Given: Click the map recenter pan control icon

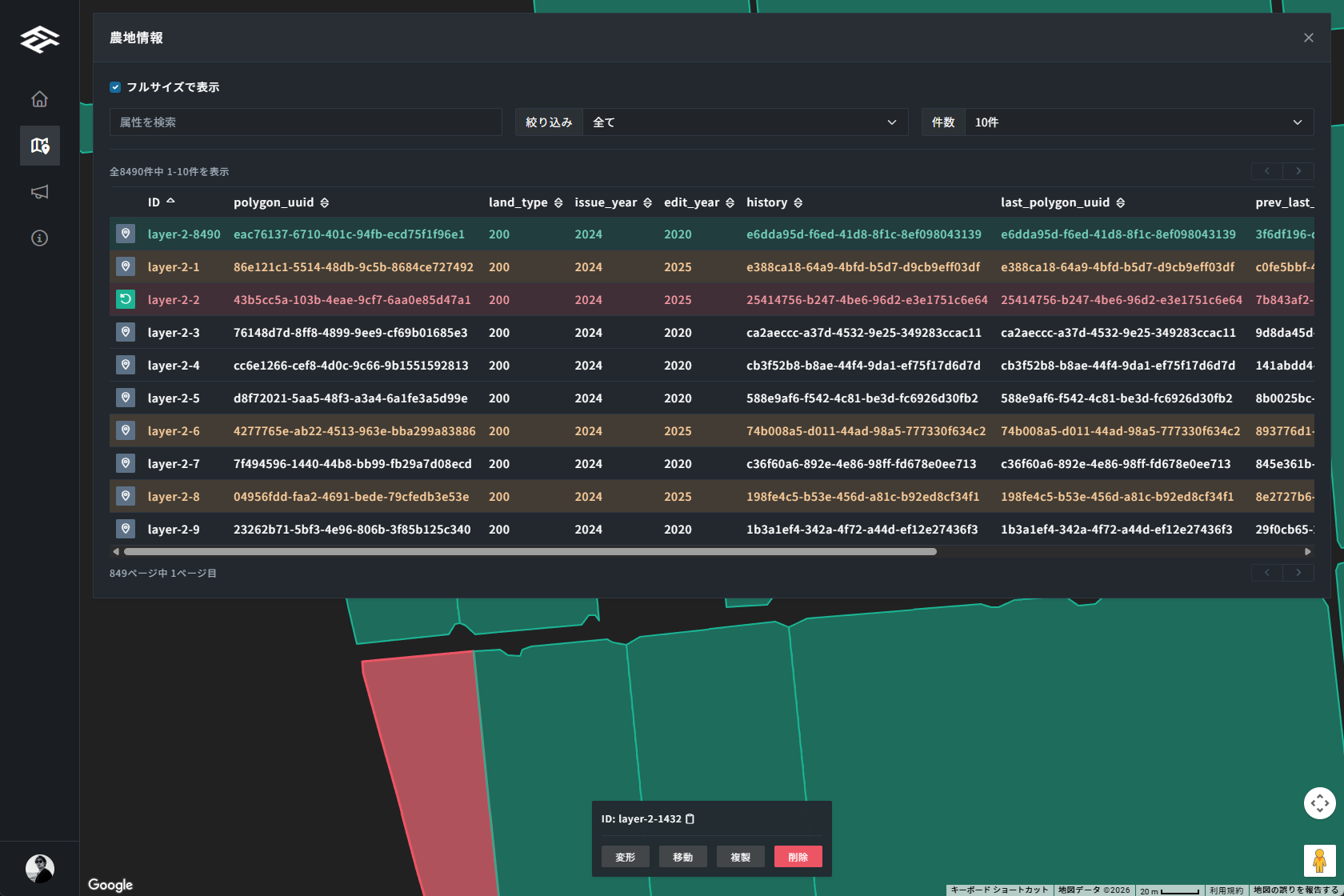Looking at the screenshot, I should pyautogui.click(x=1319, y=803).
